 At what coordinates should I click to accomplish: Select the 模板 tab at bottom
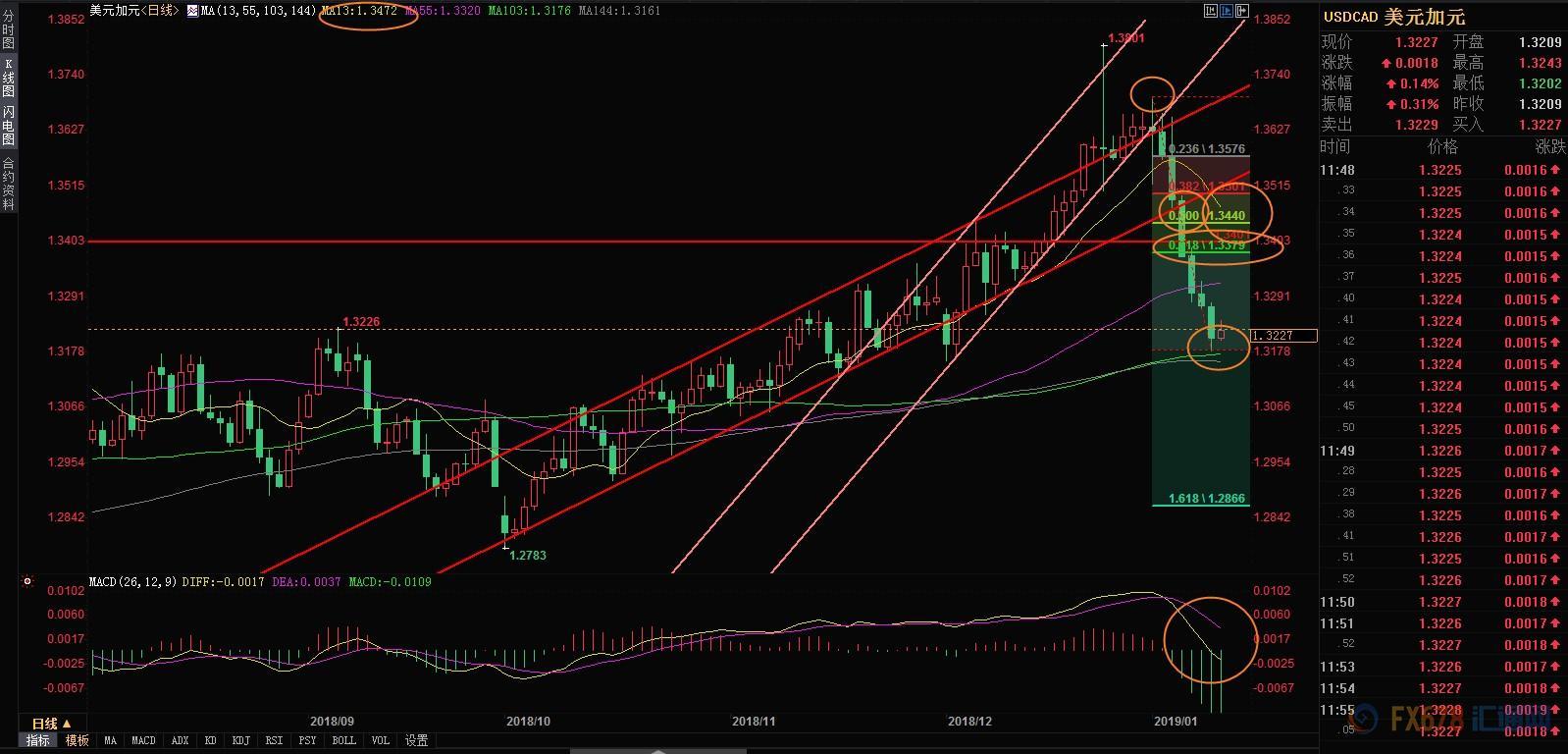coord(78,740)
